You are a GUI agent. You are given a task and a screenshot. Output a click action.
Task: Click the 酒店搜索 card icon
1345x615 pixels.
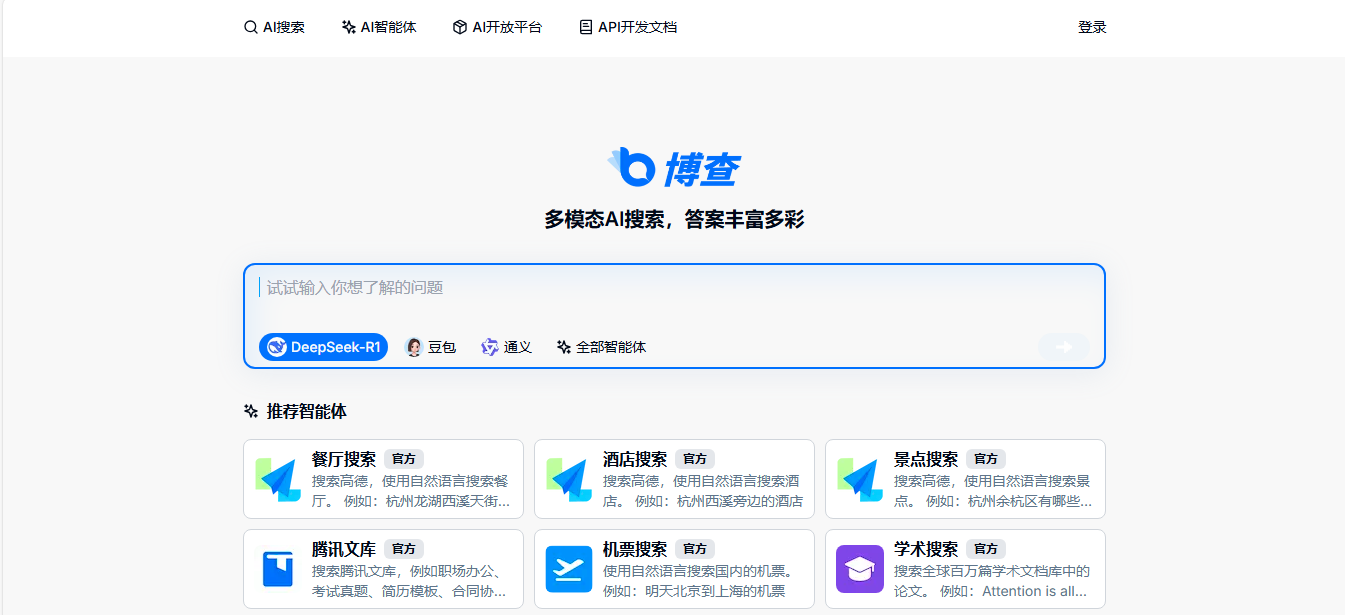pos(569,479)
